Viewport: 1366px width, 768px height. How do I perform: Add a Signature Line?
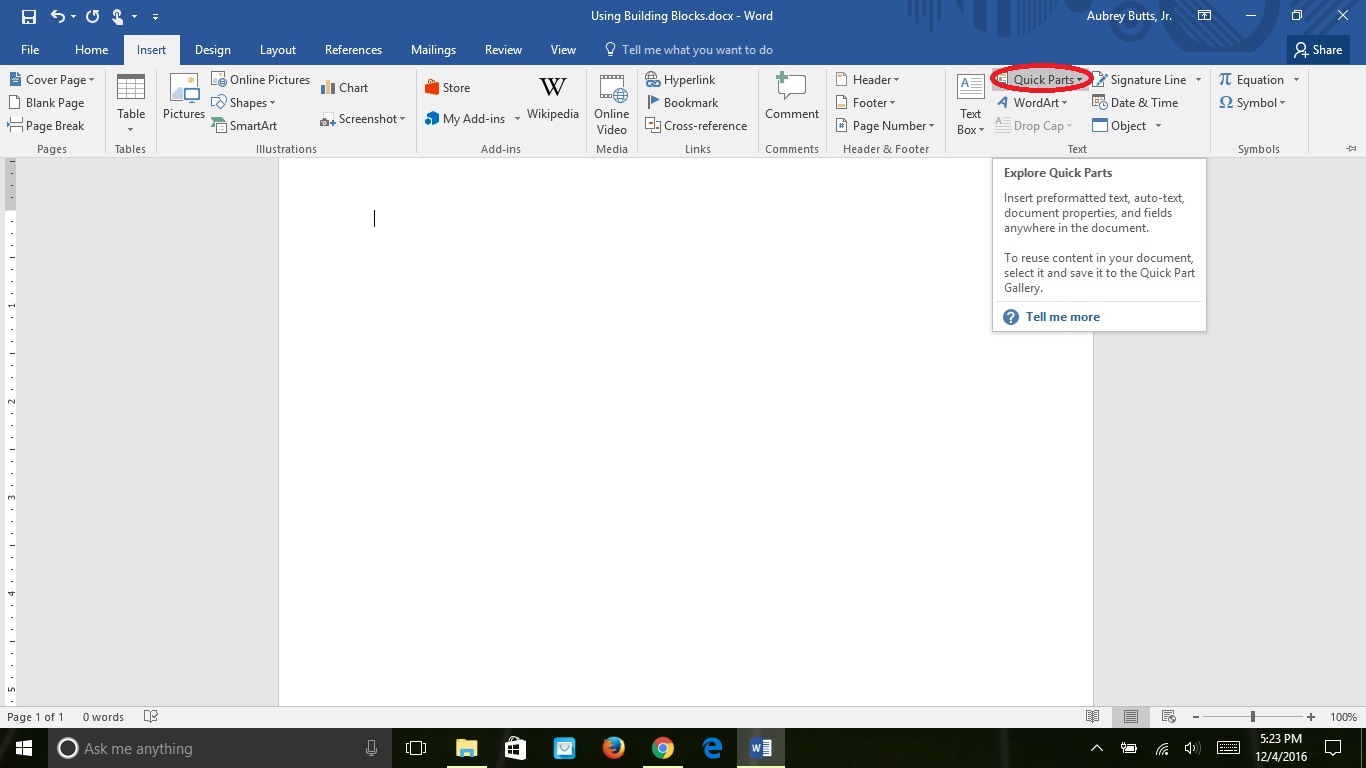pos(1139,80)
